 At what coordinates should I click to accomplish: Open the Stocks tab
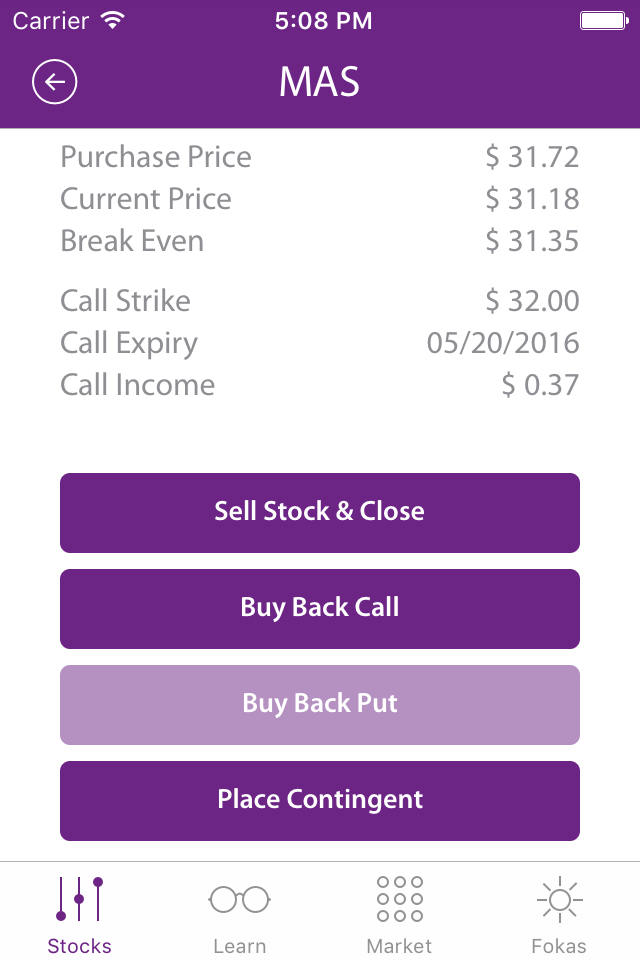(80, 914)
